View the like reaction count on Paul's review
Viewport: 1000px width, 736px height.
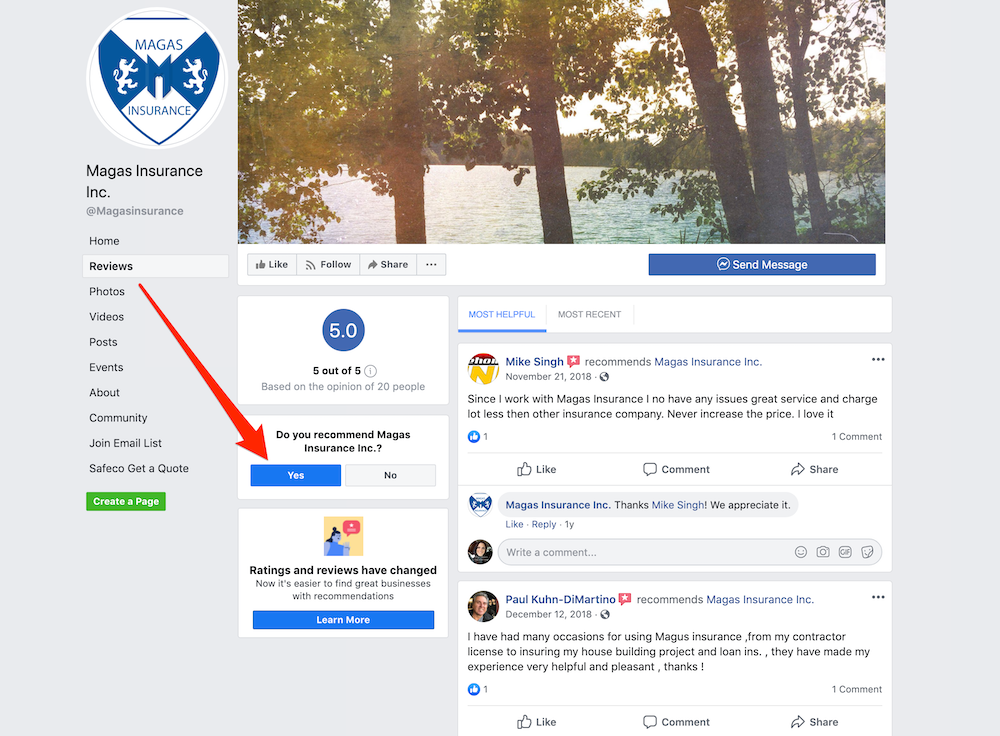pos(478,689)
